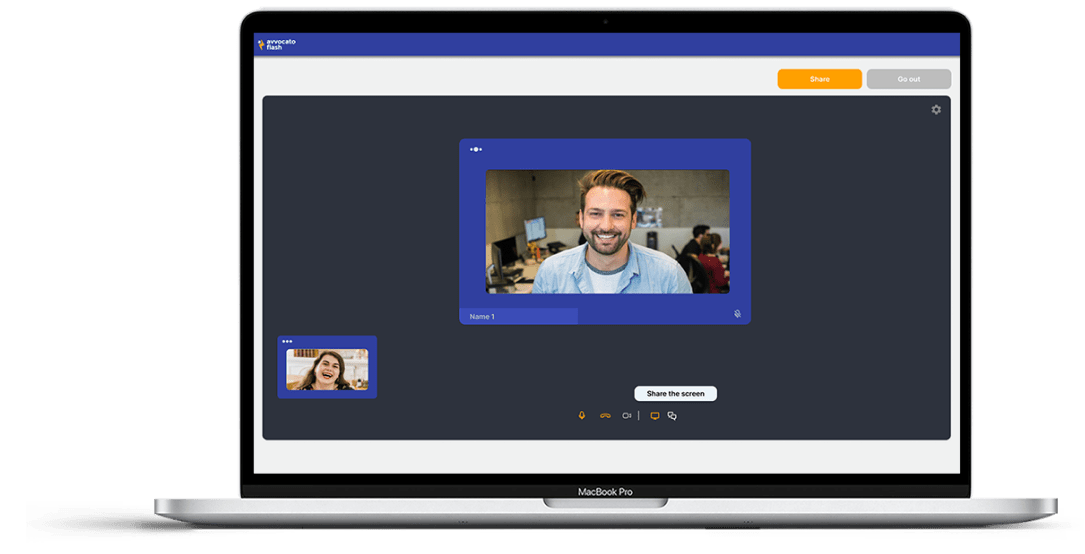
Task: Hang up the call with phone icon
Action: coord(605,416)
